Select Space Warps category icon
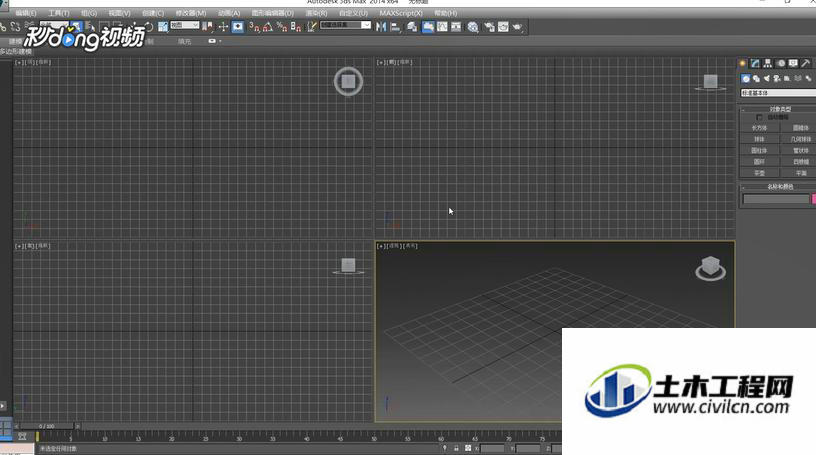 click(798, 79)
